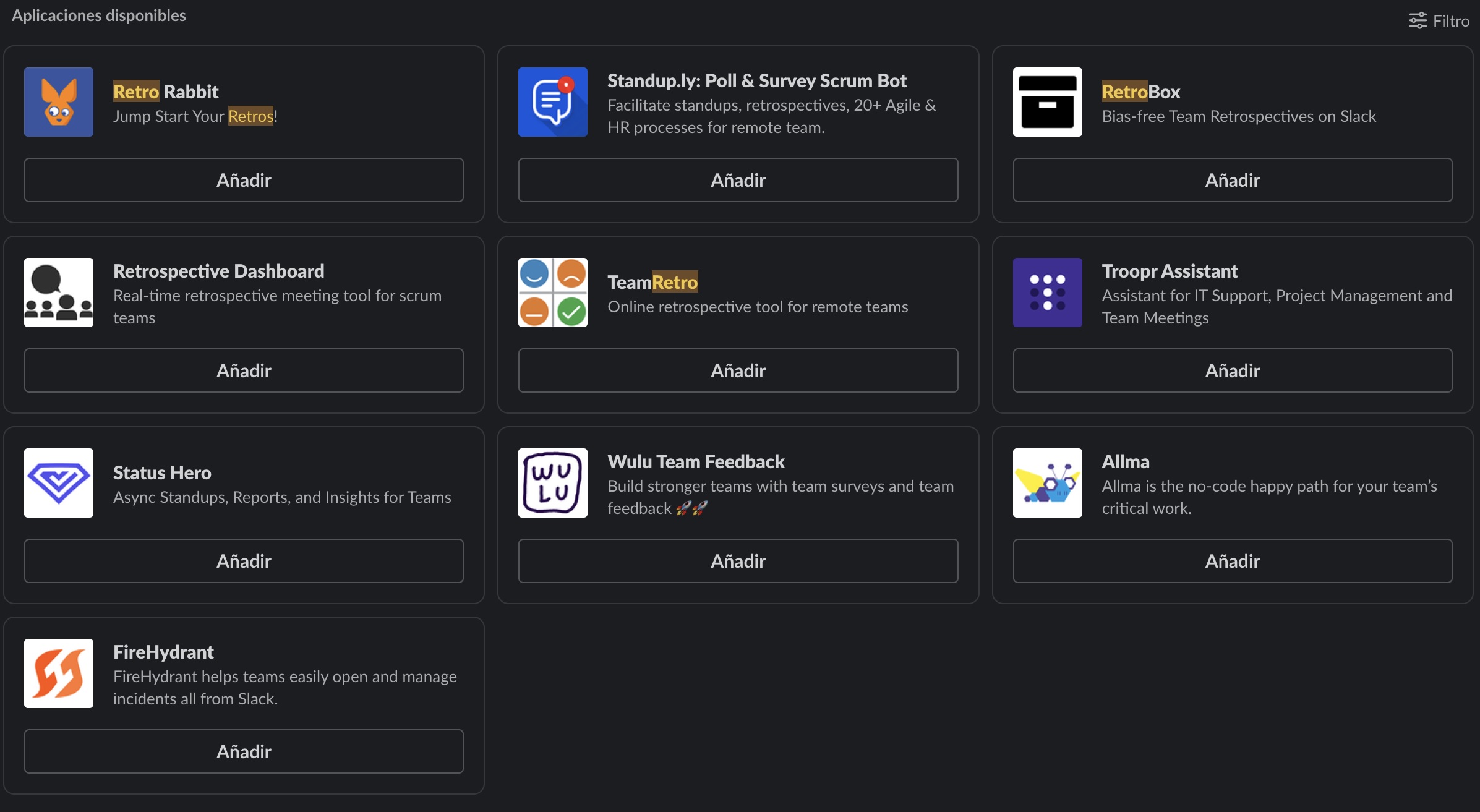Viewport: 1480px width, 812px height.
Task: Open the FireHydrant title link
Action: tap(163, 652)
